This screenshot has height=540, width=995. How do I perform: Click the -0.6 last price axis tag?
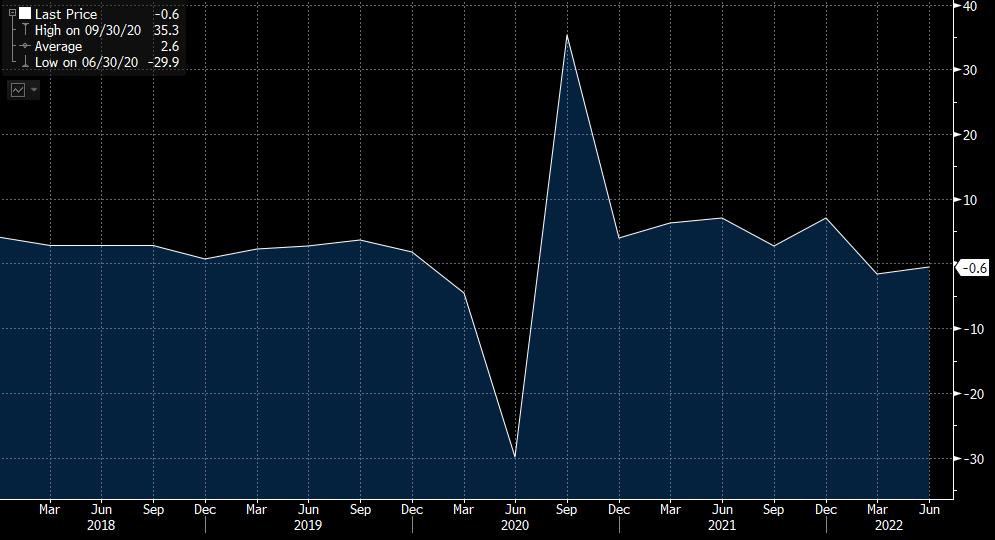click(x=973, y=268)
